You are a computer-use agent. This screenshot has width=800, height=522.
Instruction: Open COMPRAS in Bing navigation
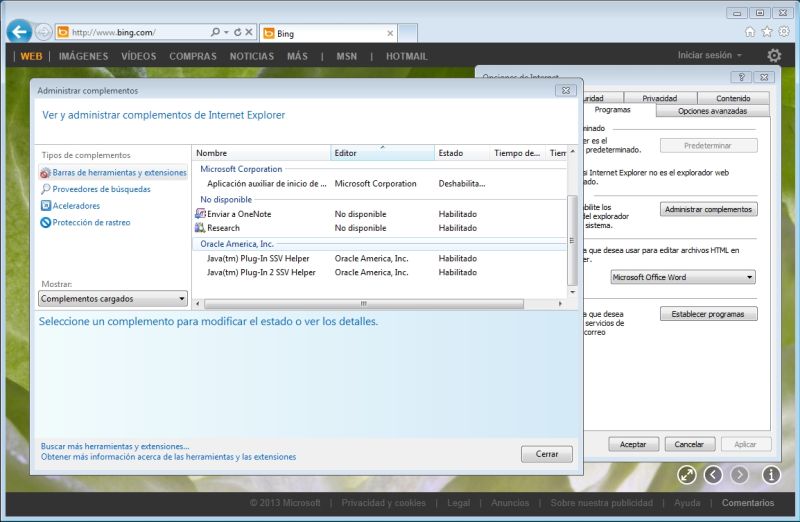point(193,56)
